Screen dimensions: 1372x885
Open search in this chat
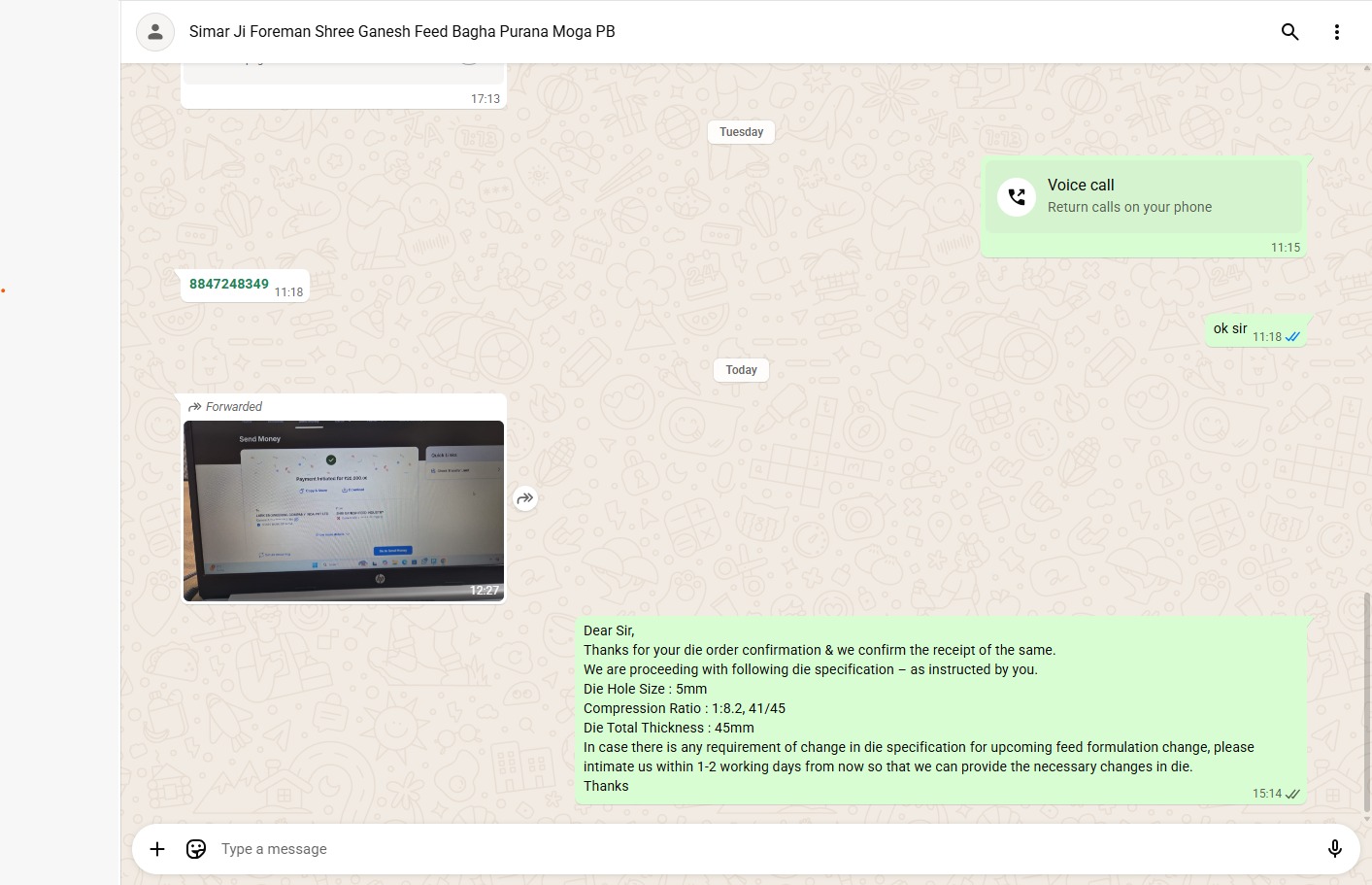[1289, 32]
